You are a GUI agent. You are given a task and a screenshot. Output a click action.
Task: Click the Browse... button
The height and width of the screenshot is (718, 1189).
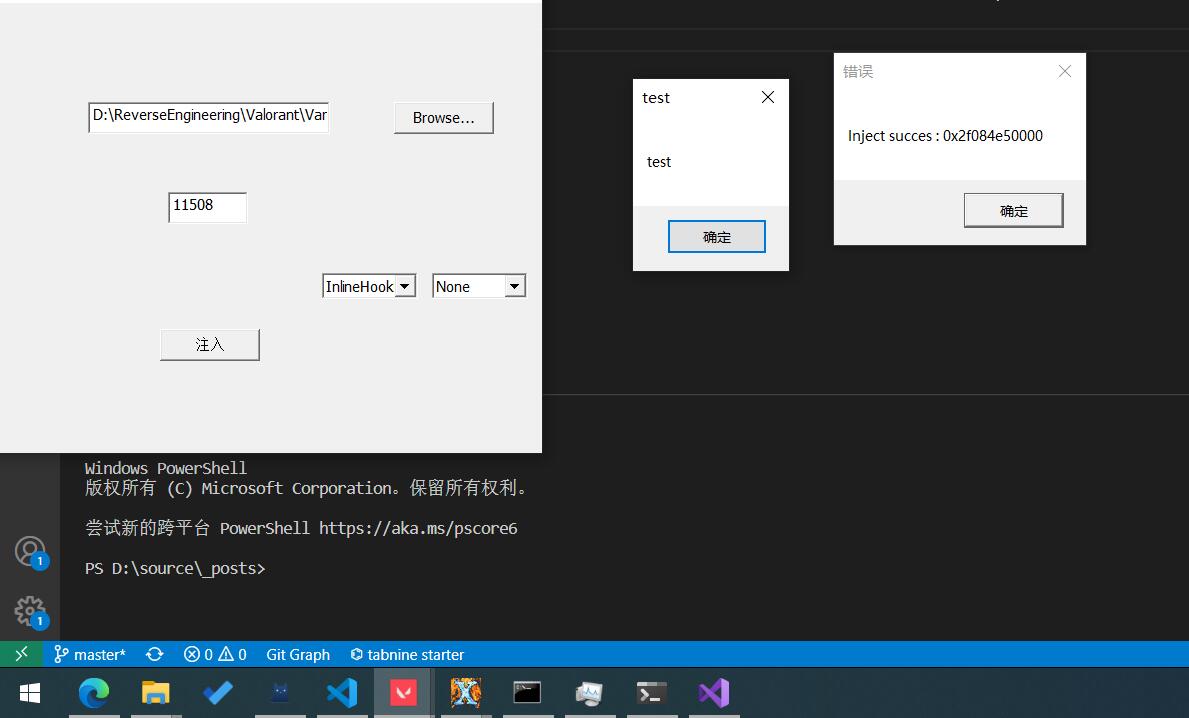click(x=443, y=117)
